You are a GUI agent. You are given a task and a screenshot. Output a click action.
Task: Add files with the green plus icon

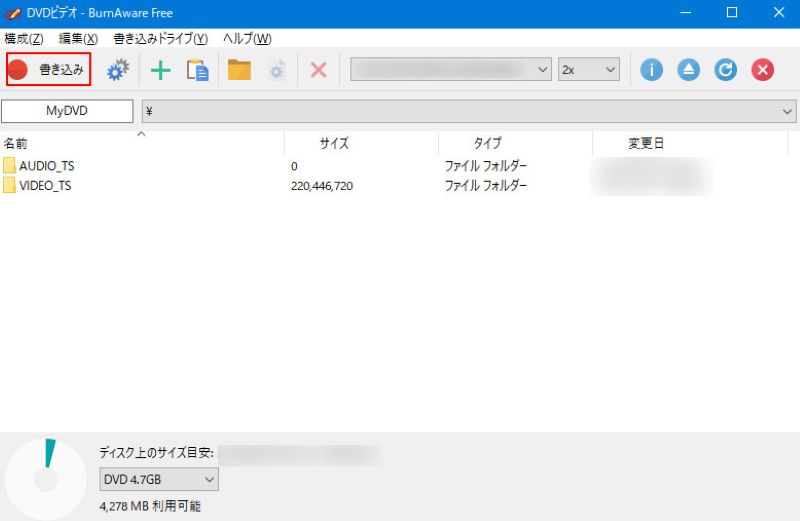160,70
